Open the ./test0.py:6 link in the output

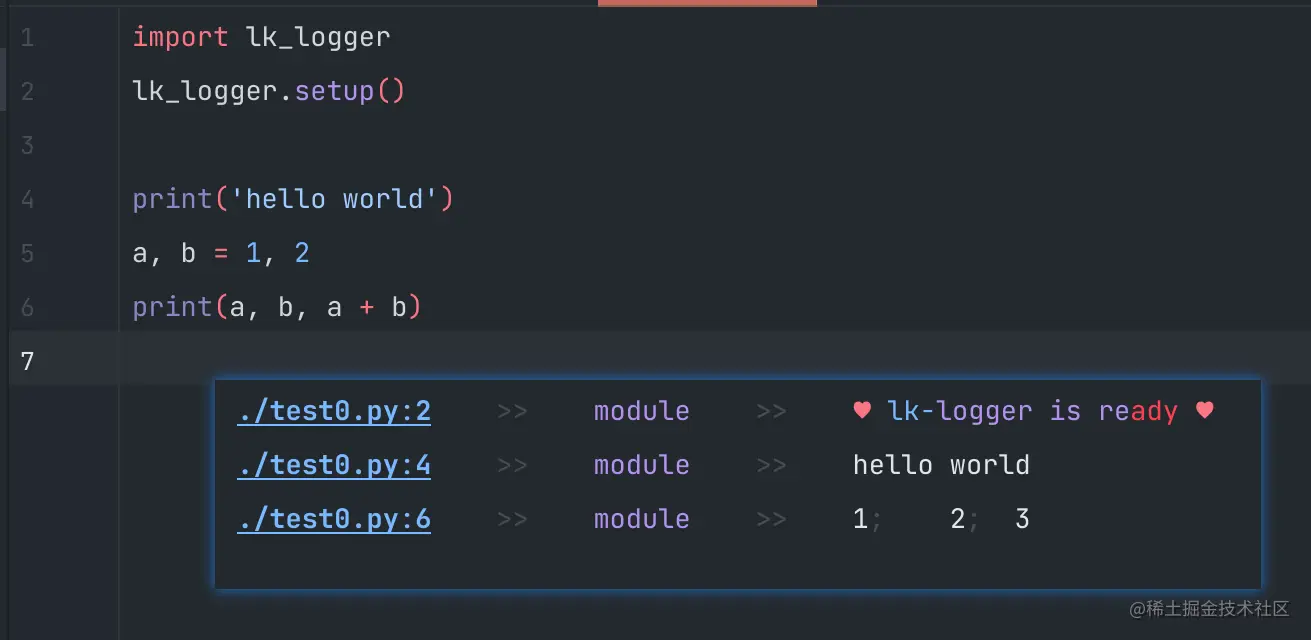(334, 520)
